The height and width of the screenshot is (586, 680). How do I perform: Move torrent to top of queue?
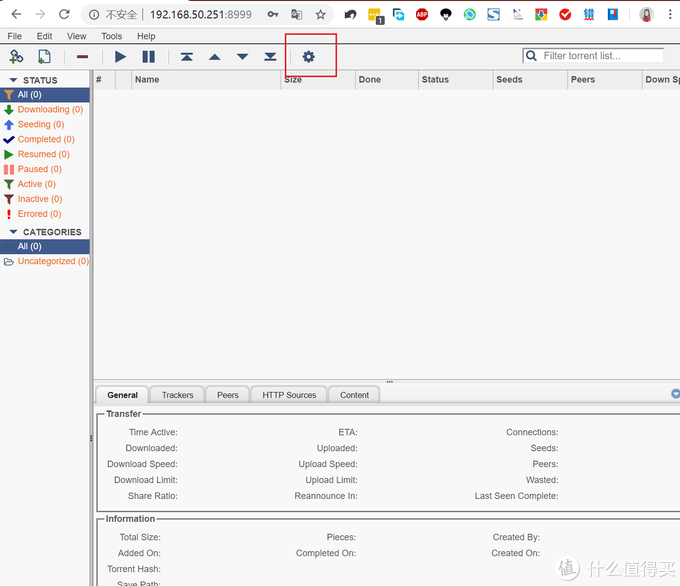click(187, 57)
